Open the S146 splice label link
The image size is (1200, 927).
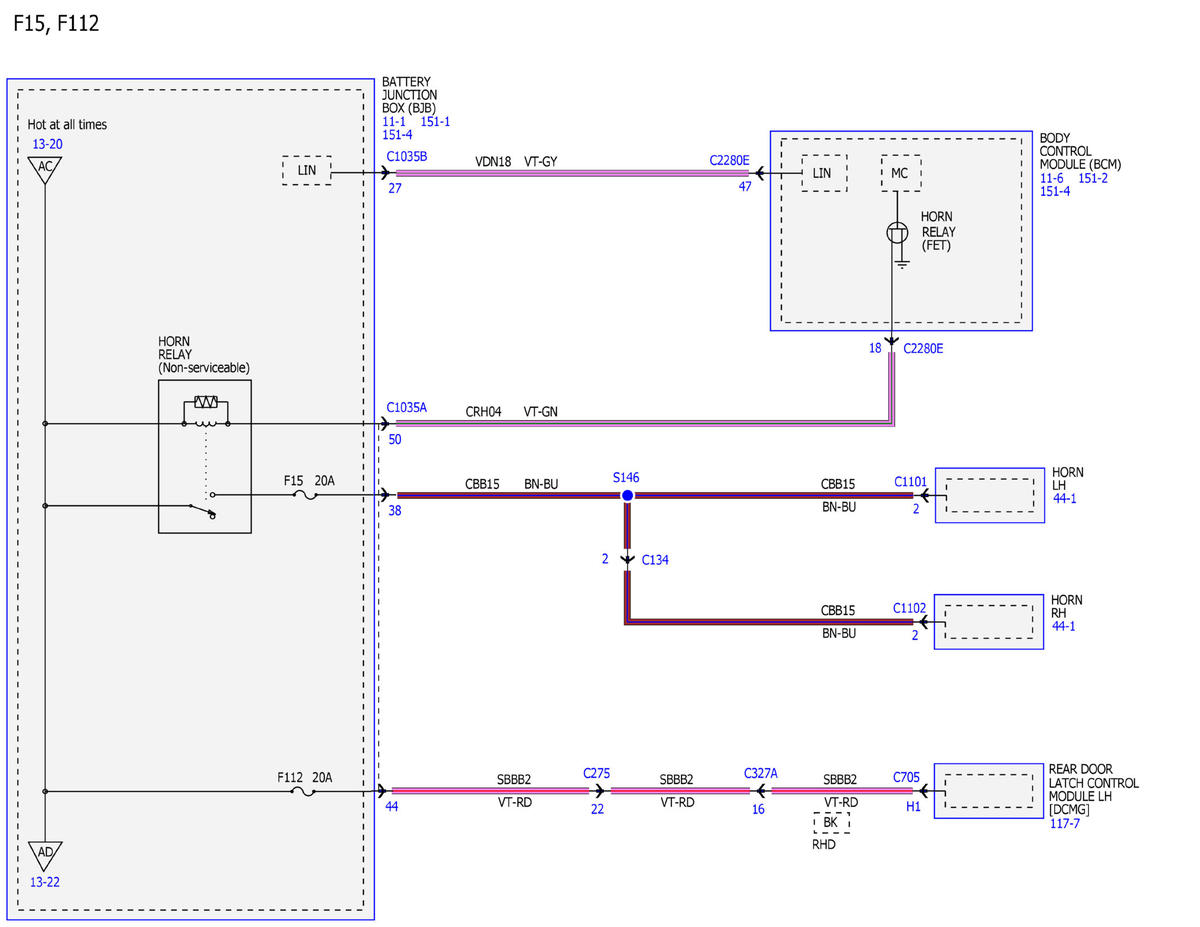click(627, 478)
